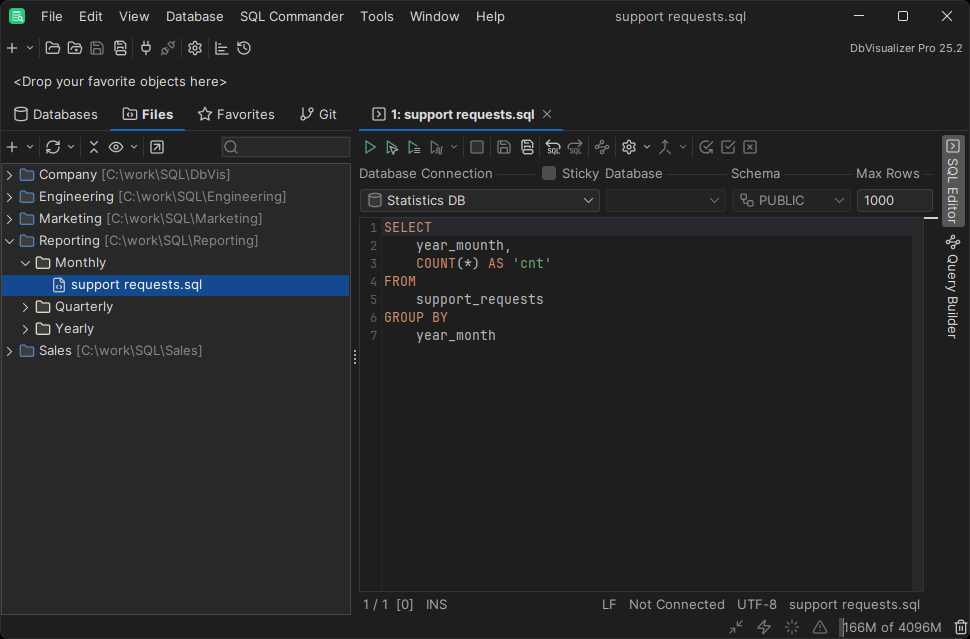The width and height of the screenshot is (970, 639).
Task: Click the collapse arrows icon in status bar
Action: point(736,627)
